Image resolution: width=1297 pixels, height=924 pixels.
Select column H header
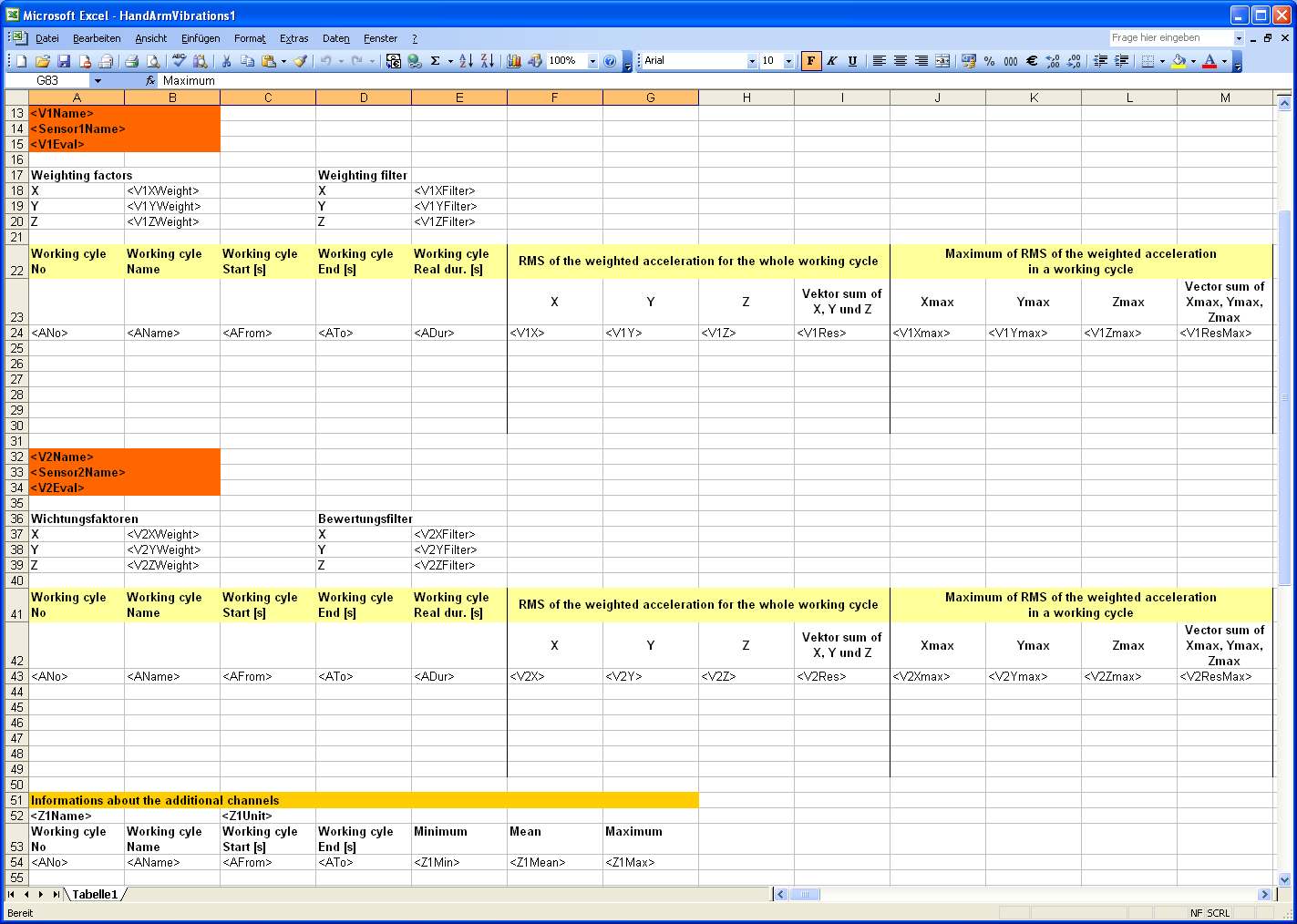746,98
